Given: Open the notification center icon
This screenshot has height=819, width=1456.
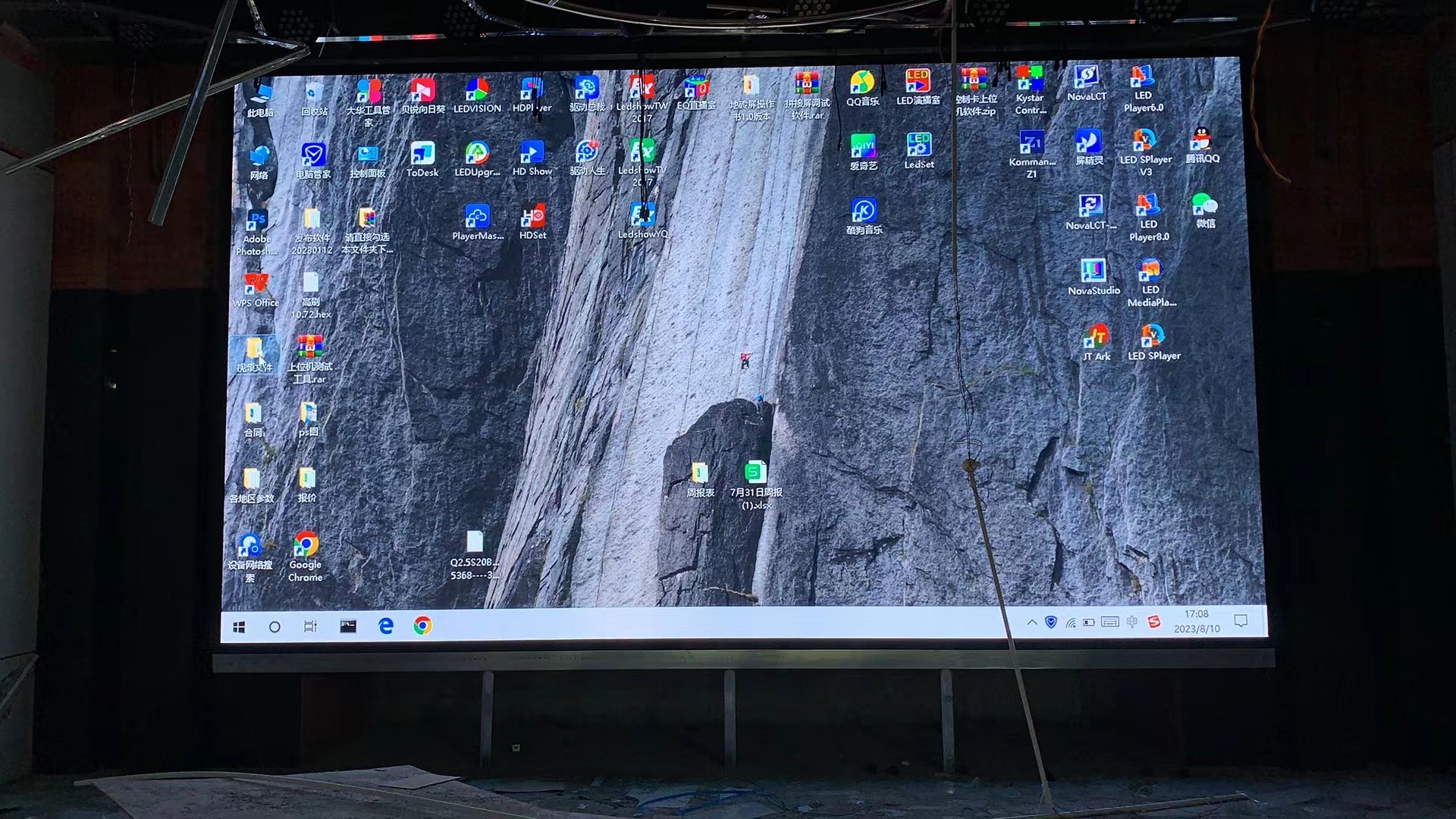Looking at the screenshot, I should point(1241,621).
